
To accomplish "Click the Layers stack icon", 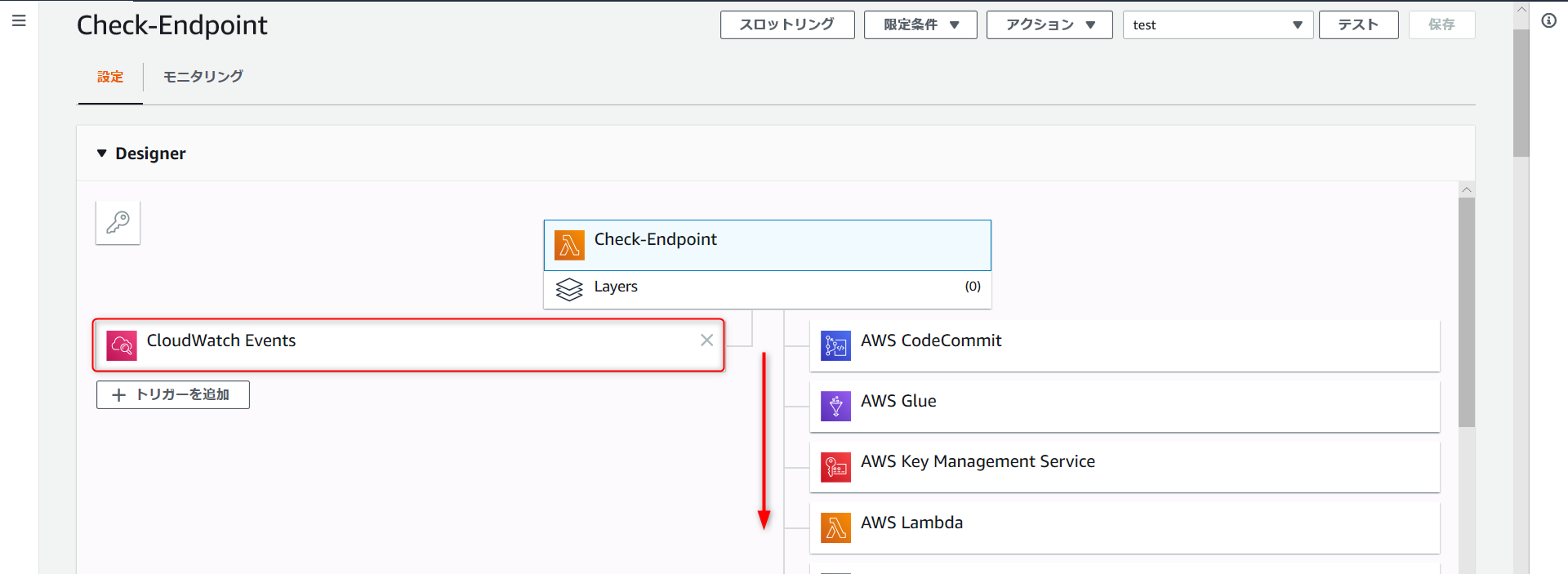I will (569, 289).
